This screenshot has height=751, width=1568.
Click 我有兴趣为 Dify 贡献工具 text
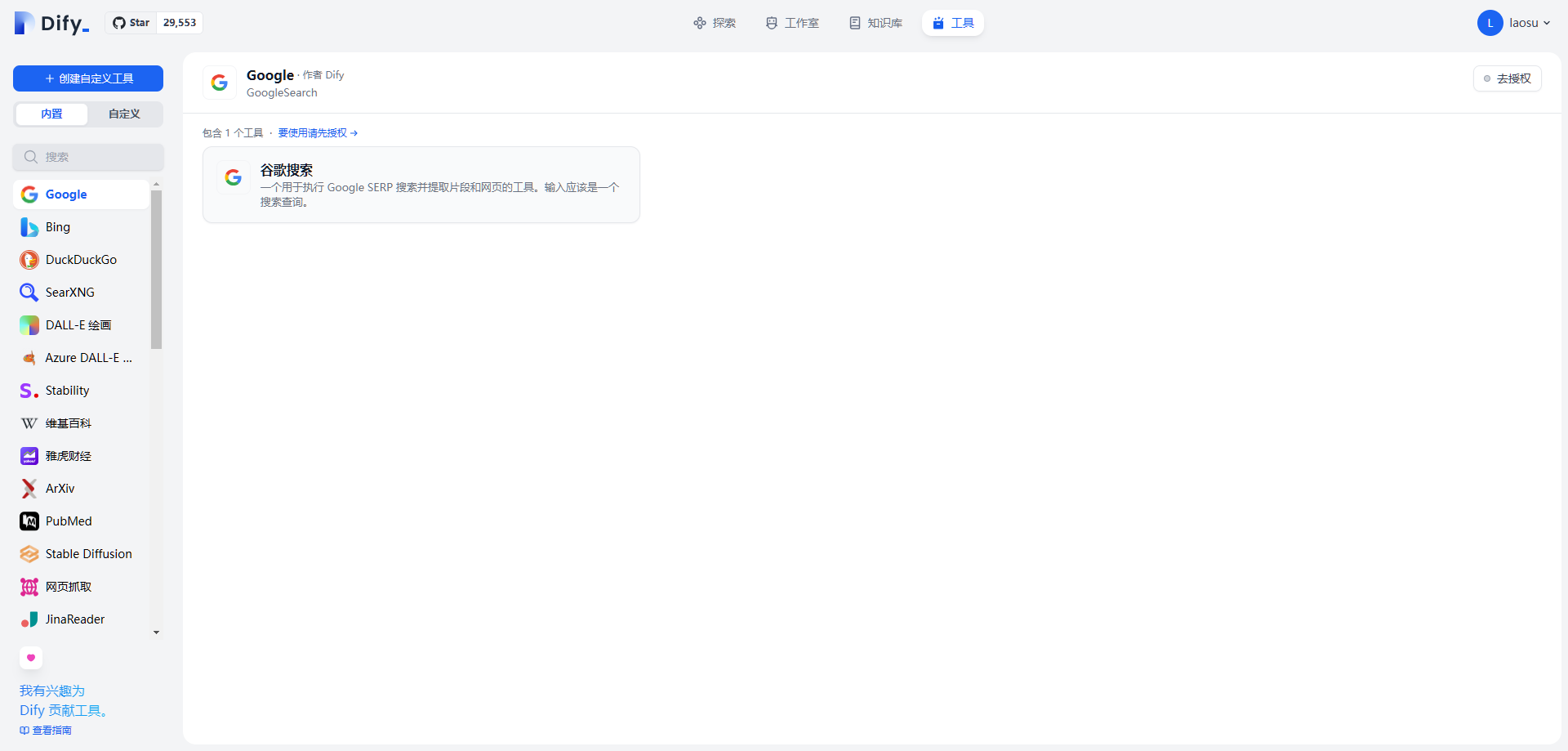[64, 701]
